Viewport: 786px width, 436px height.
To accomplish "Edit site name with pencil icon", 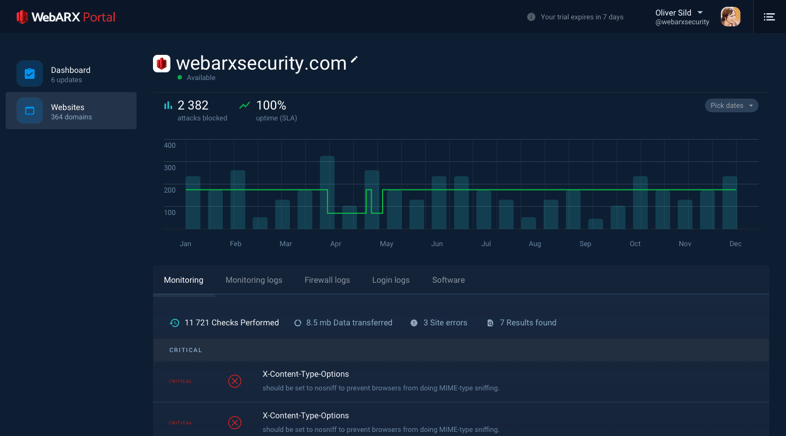I will pyautogui.click(x=354, y=60).
